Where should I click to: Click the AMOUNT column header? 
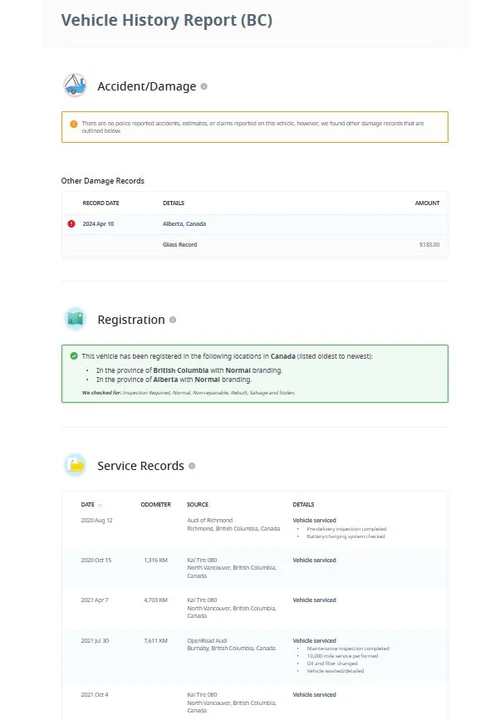(427, 203)
